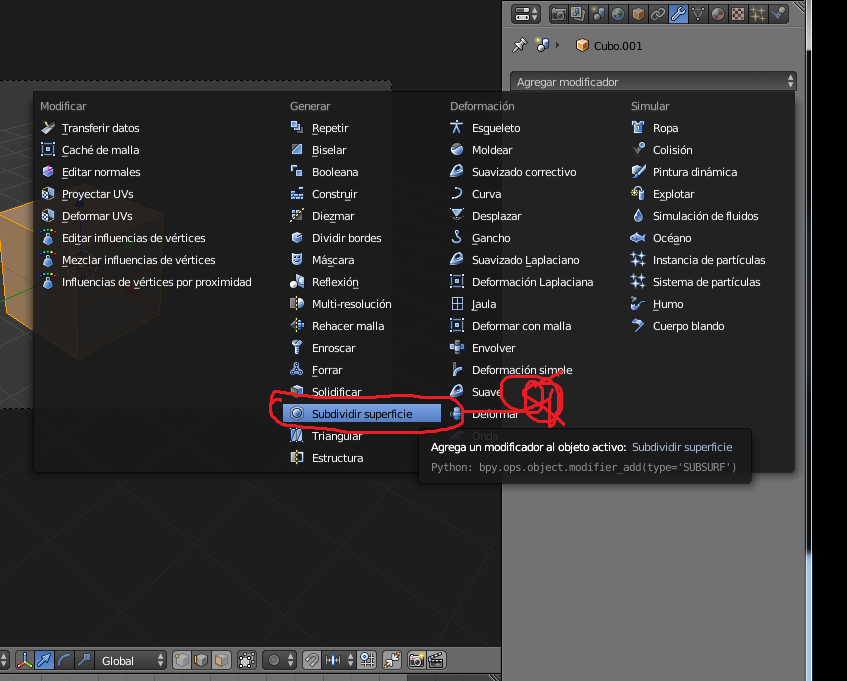
Task: Open the Particles sparkle tab
Action: tap(758, 14)
